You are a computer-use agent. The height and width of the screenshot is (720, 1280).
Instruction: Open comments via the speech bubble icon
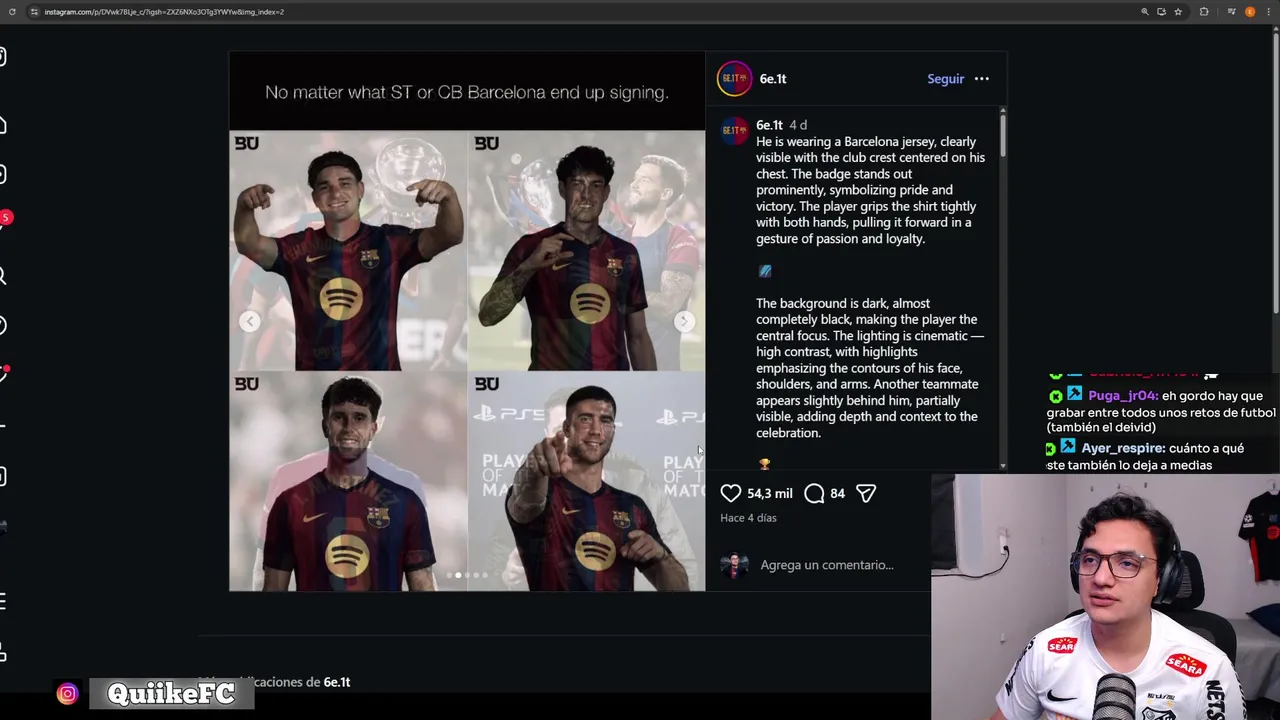(x=814, y=493)
